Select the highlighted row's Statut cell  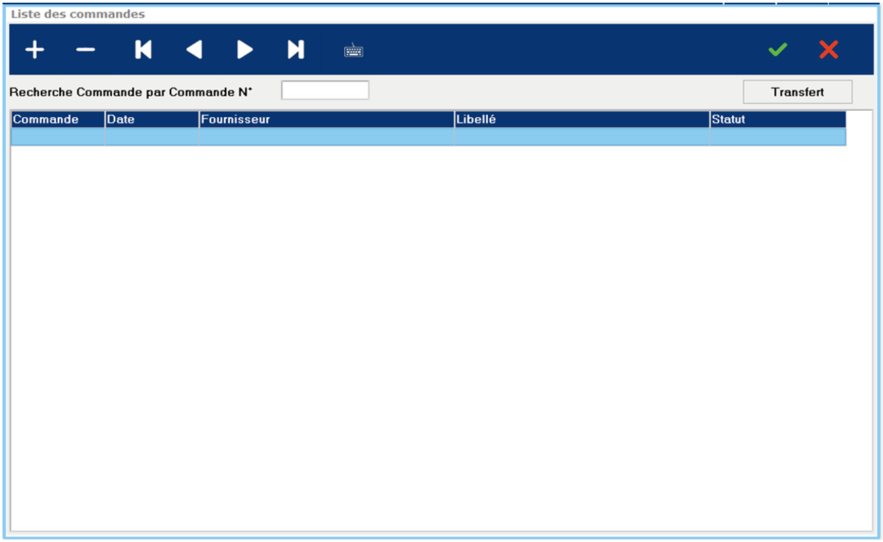pos(777,137)
